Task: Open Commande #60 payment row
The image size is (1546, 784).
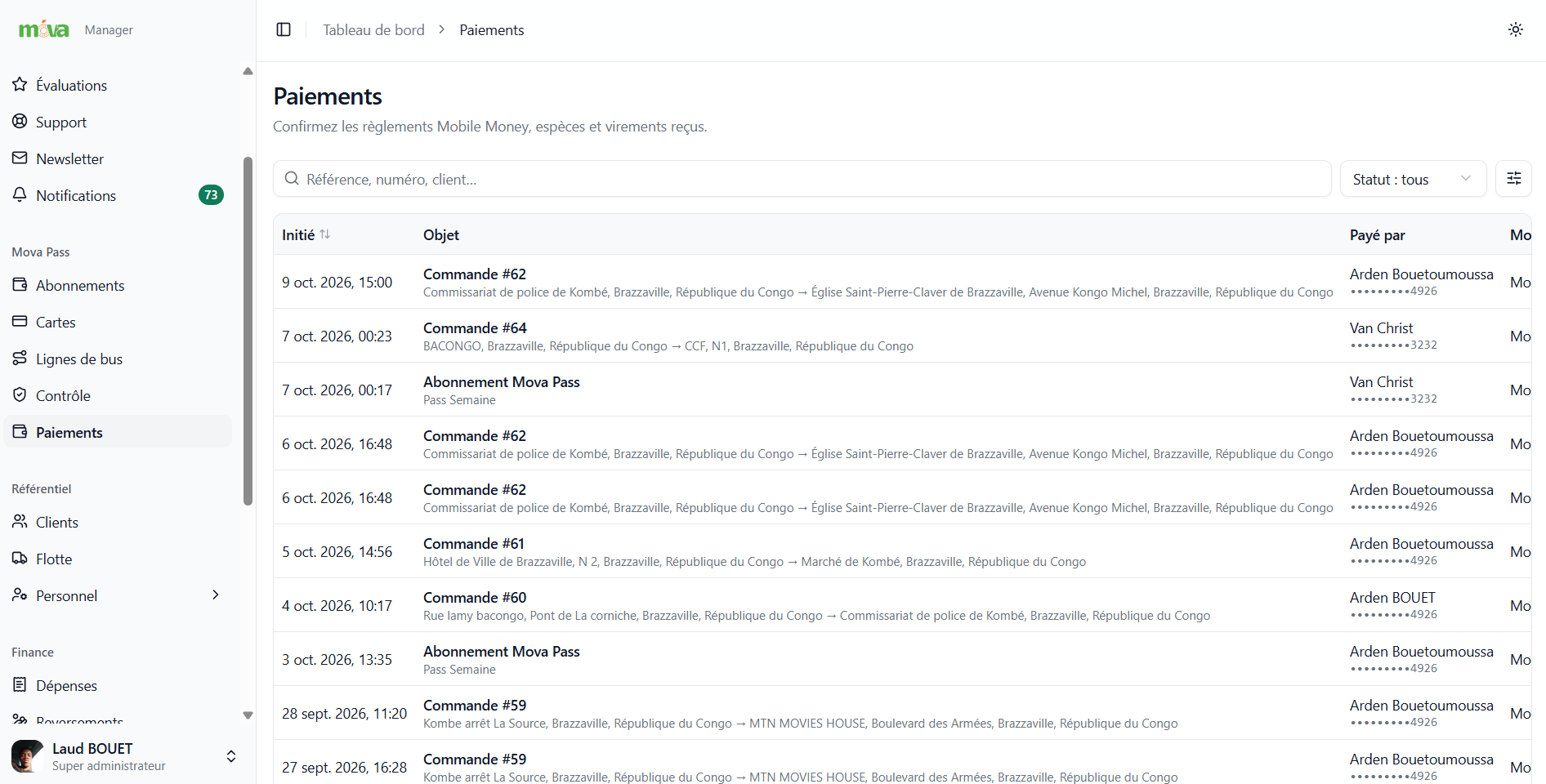Action: [x=902, y=605]
